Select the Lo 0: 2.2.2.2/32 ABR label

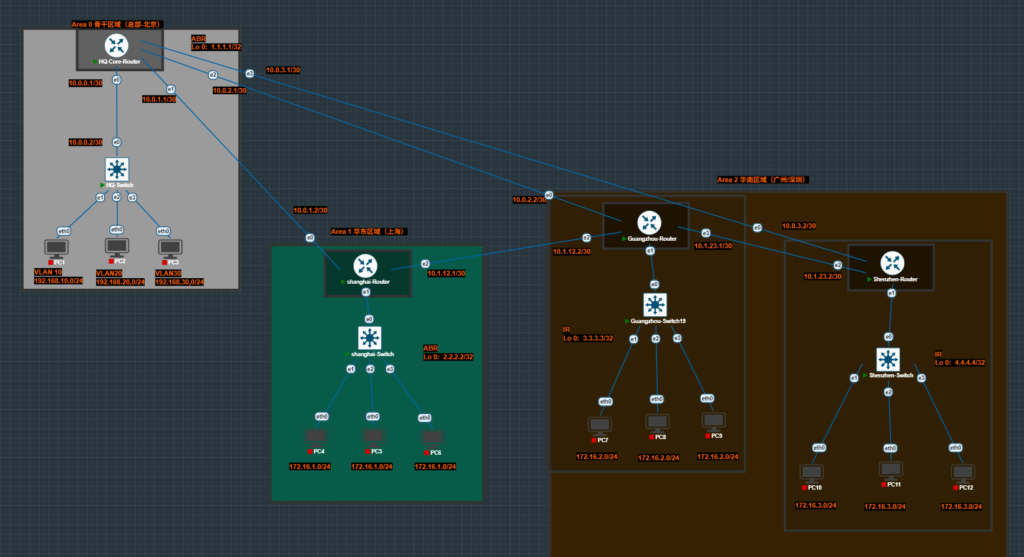448,356
